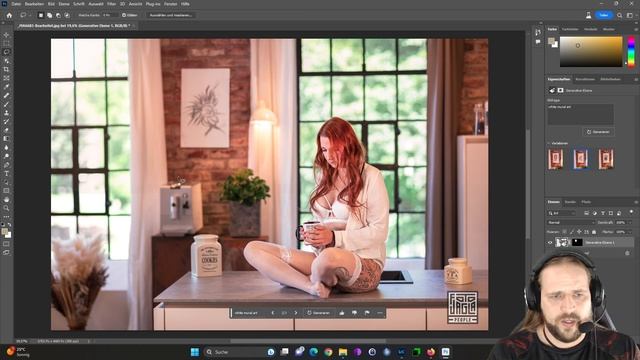Open the search icon at top right

coord(620,15)
